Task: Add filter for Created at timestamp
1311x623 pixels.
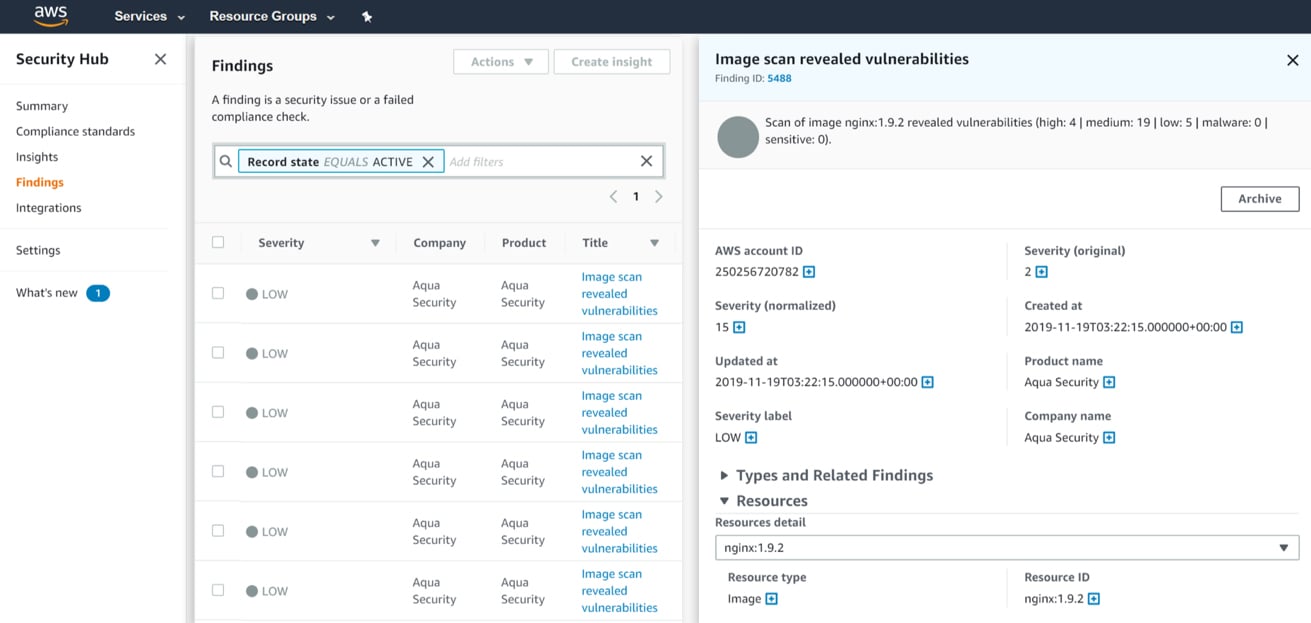Action: pyautogui.click(x=1236, y=327)
